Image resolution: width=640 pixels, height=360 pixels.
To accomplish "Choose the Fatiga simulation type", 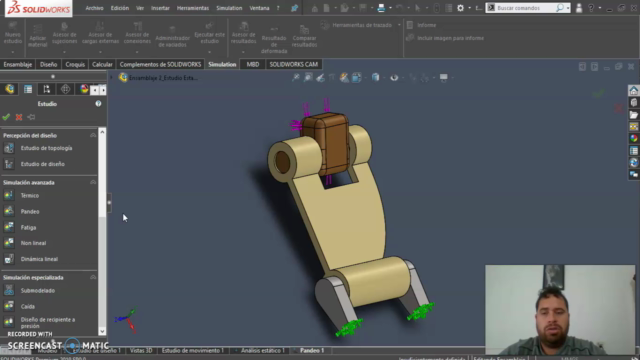I will [28, 227].
